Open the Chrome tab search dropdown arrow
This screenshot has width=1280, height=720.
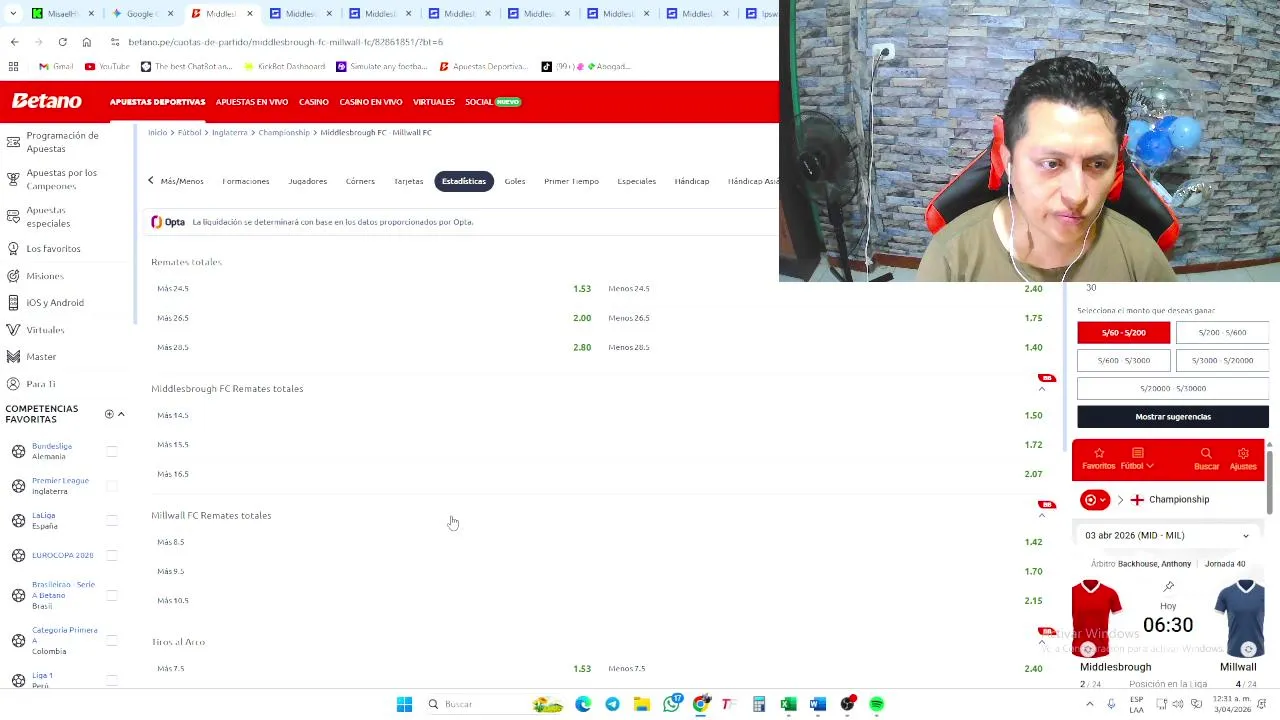coord(13,14)
